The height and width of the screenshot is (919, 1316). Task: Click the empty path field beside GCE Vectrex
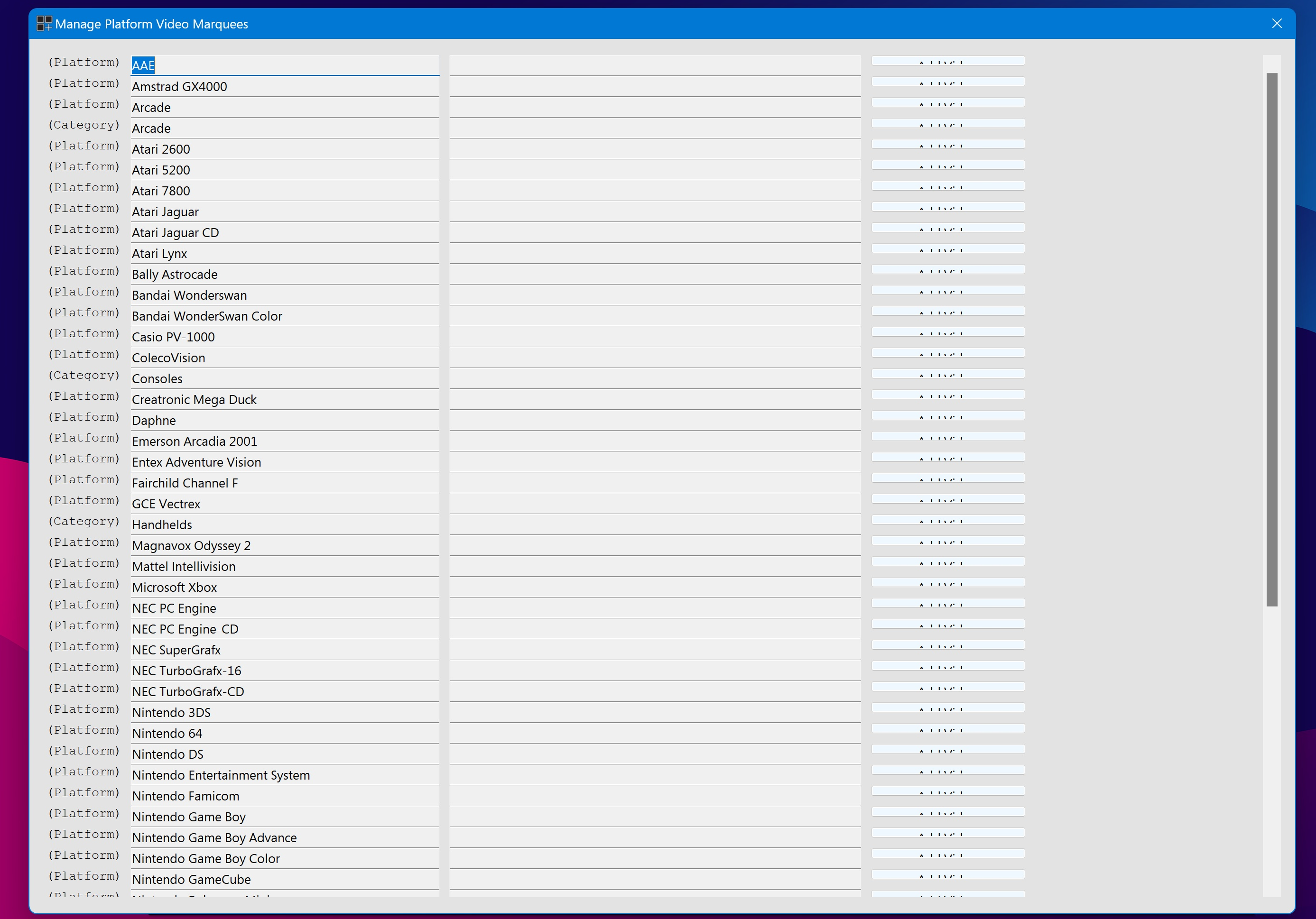[655, 504]
